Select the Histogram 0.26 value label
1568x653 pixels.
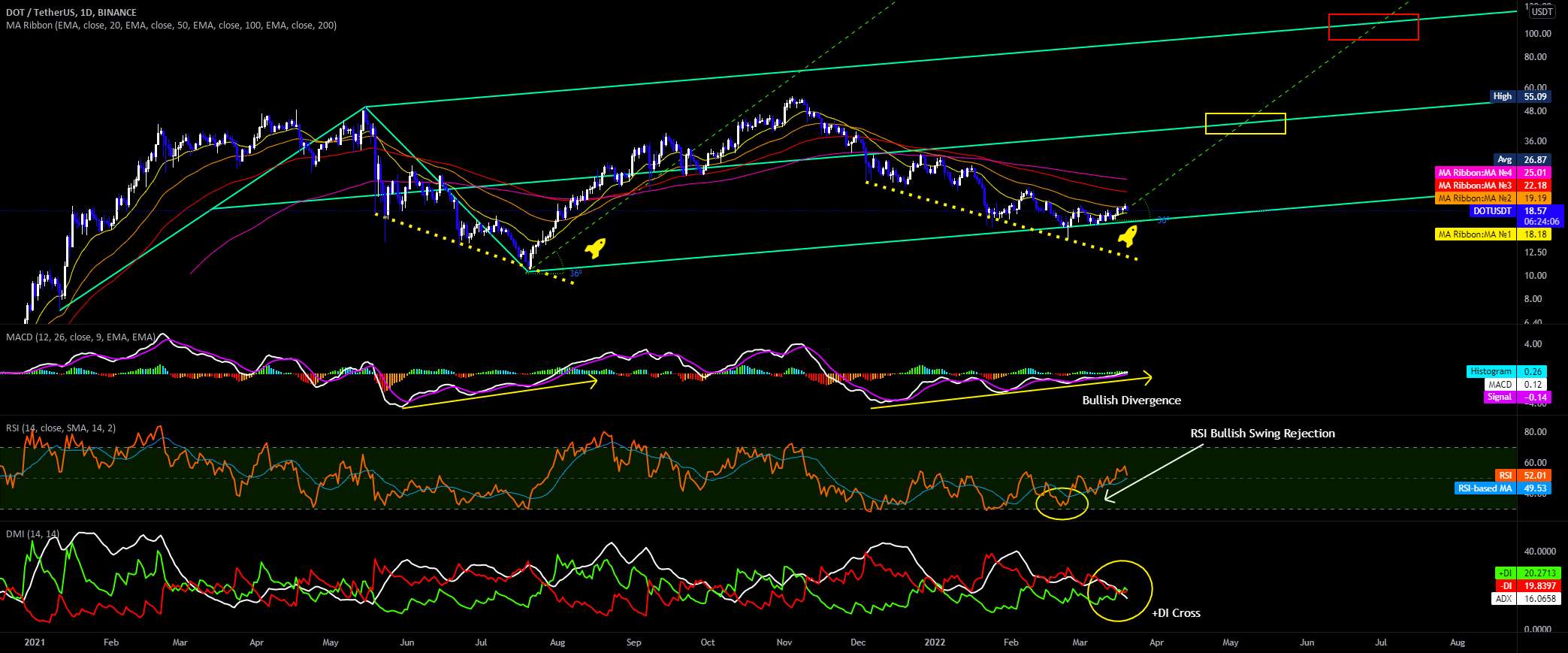click(1509, 371)
